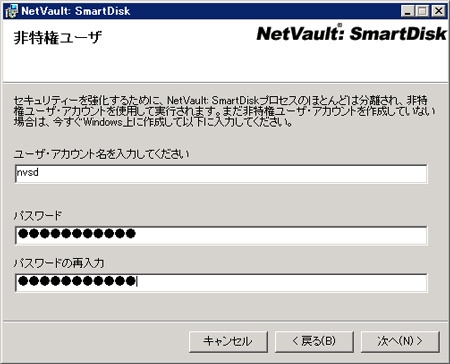
Task: Click the maximize box in the title bar
Action: coord(422,11)
